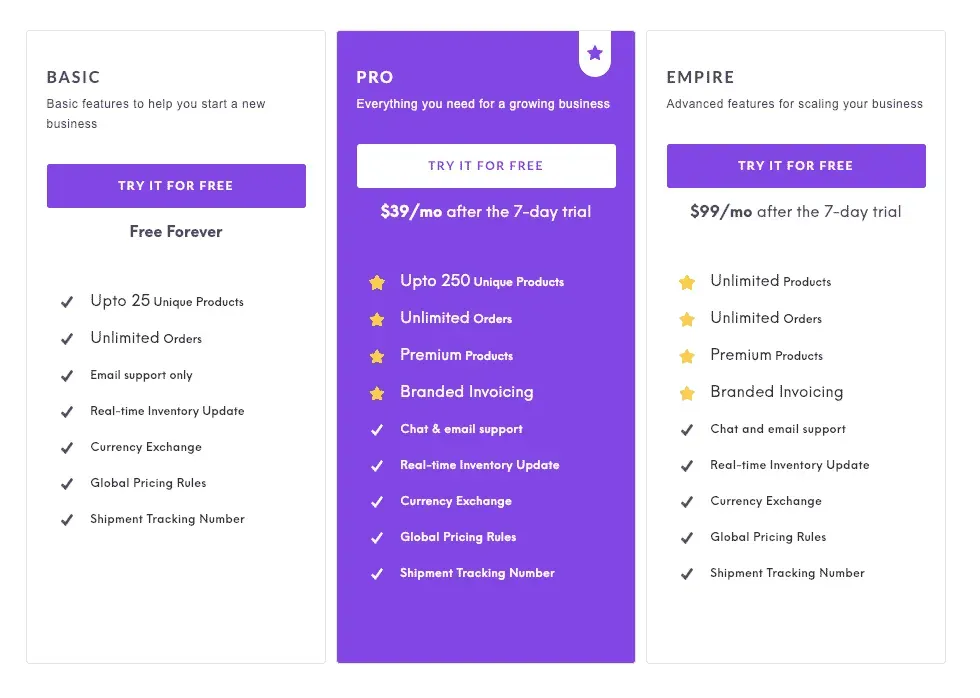Click checkmark beside Basic Global Pricing Rules
The image size is (980, 698).
[67, 484]
